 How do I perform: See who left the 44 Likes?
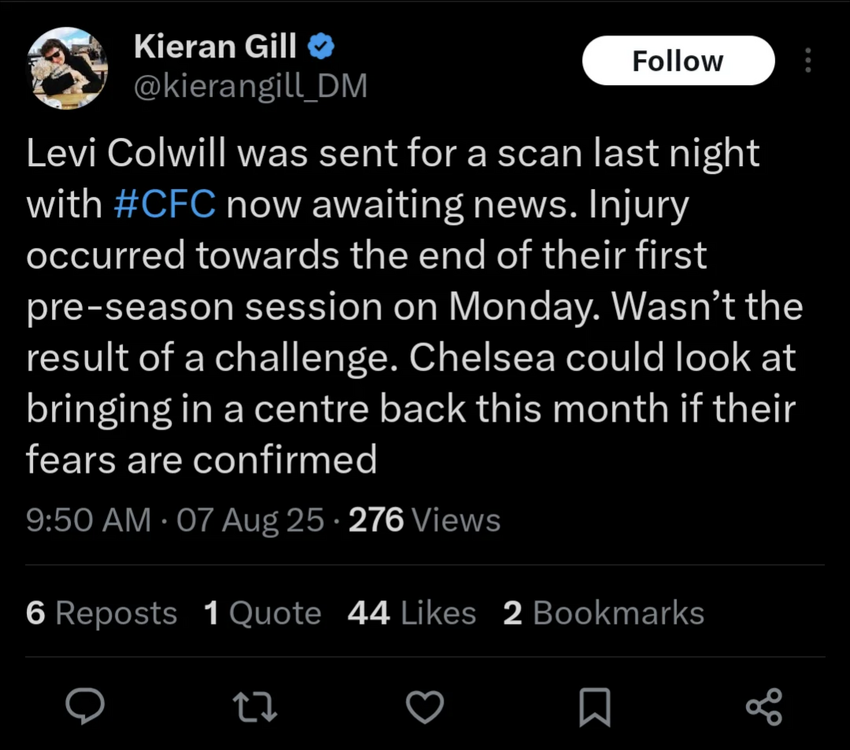point(411,613)
